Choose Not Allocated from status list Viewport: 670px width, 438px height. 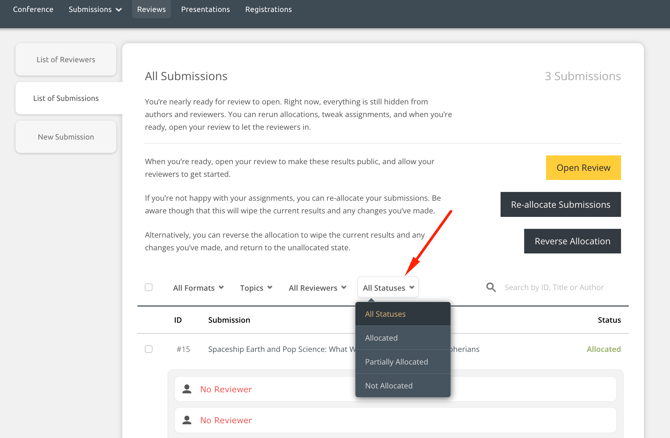click(x=389, y=386)
